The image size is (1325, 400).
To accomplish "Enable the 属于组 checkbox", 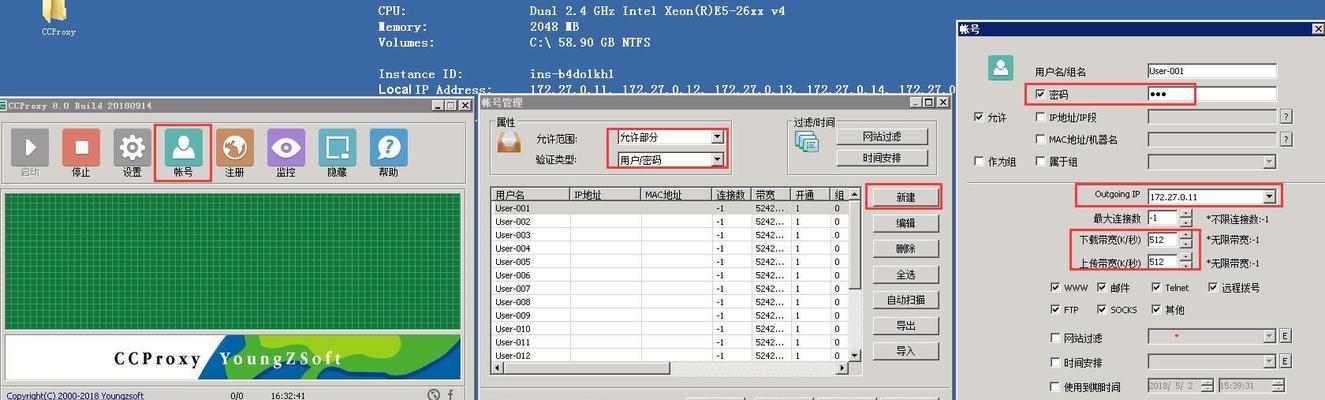I will 1040,161.
